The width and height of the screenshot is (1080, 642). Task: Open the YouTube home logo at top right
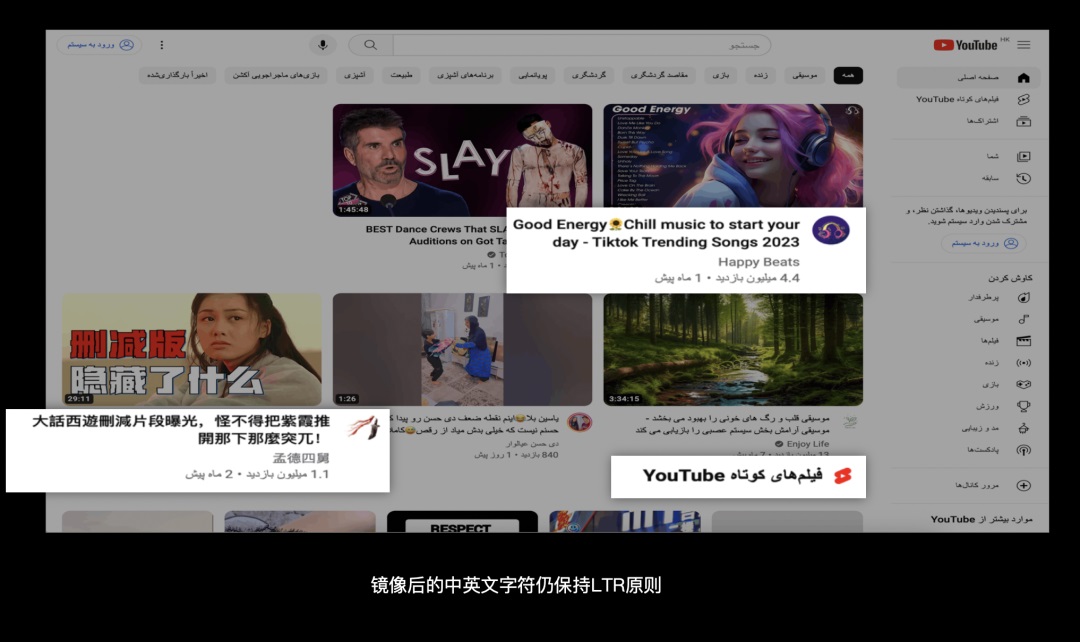[963, 44]
